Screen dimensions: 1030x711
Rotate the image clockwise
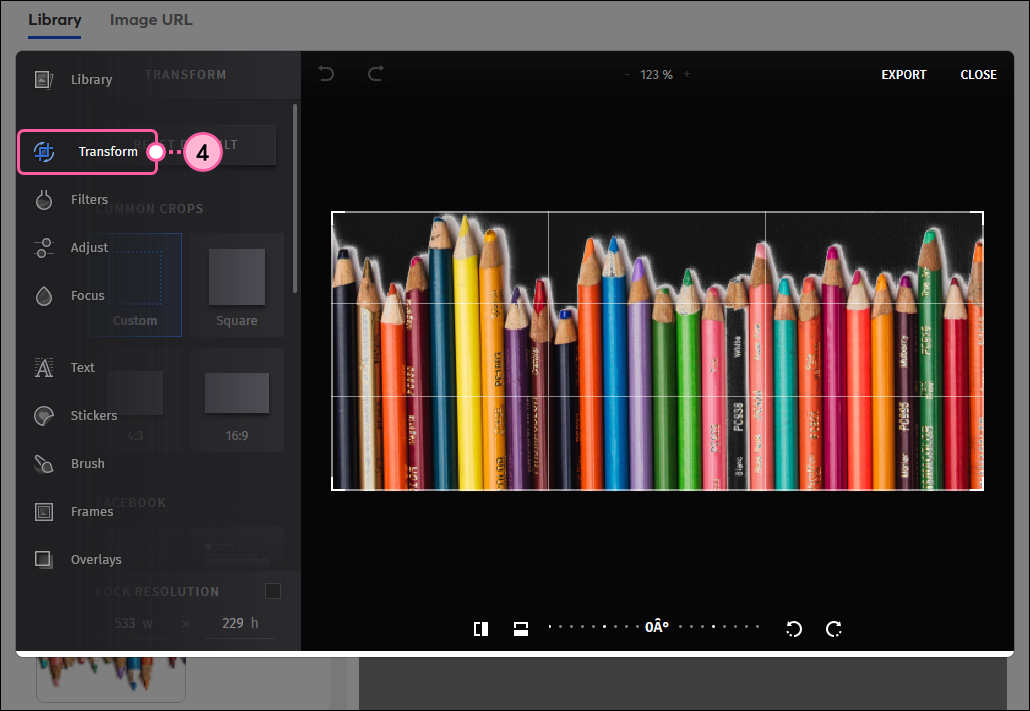pyautogui.click(x=834, y=629)
